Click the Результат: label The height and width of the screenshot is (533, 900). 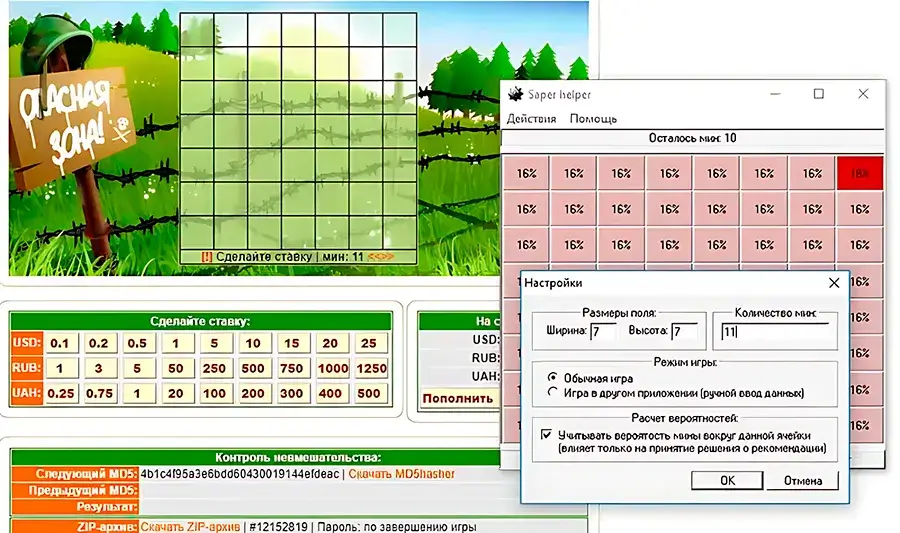coord(107,507)
